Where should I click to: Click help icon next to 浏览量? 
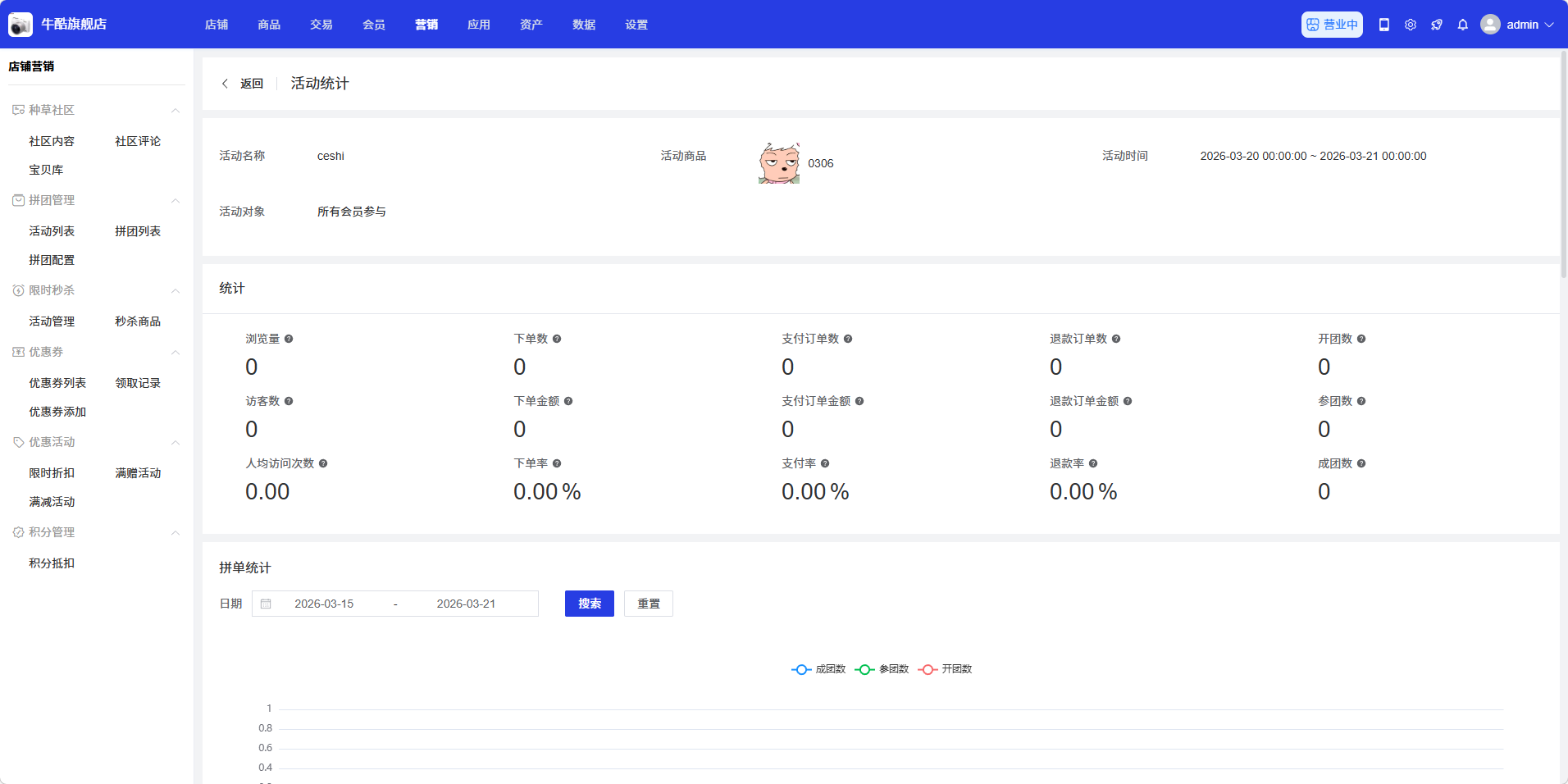click(x=289, y=339)
